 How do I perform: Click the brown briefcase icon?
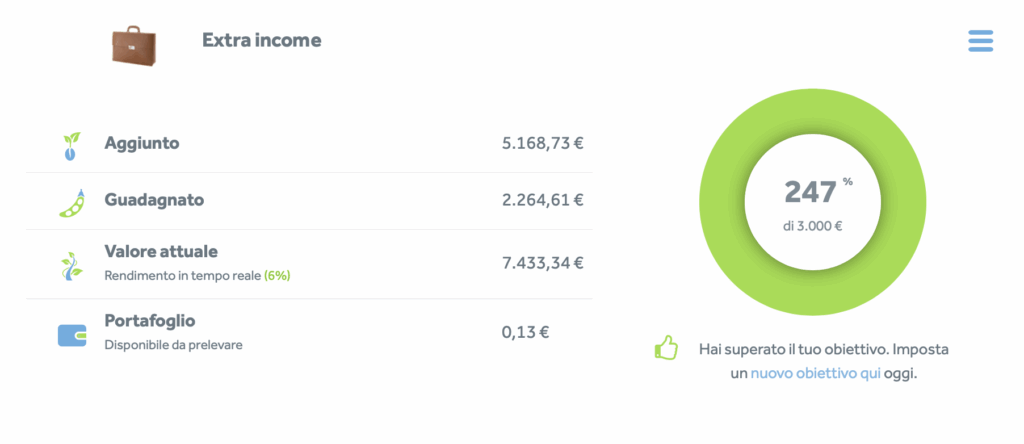(133, 44)
